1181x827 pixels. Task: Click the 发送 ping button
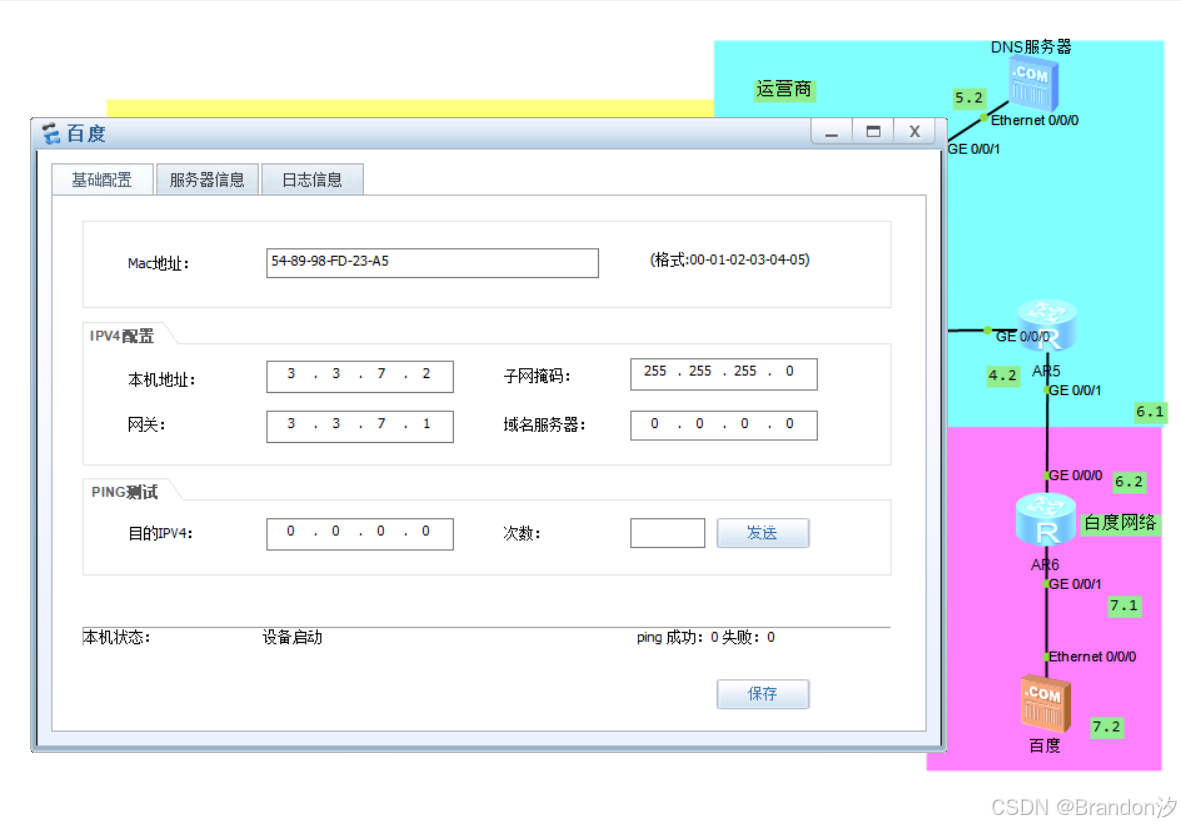(762, 533)
